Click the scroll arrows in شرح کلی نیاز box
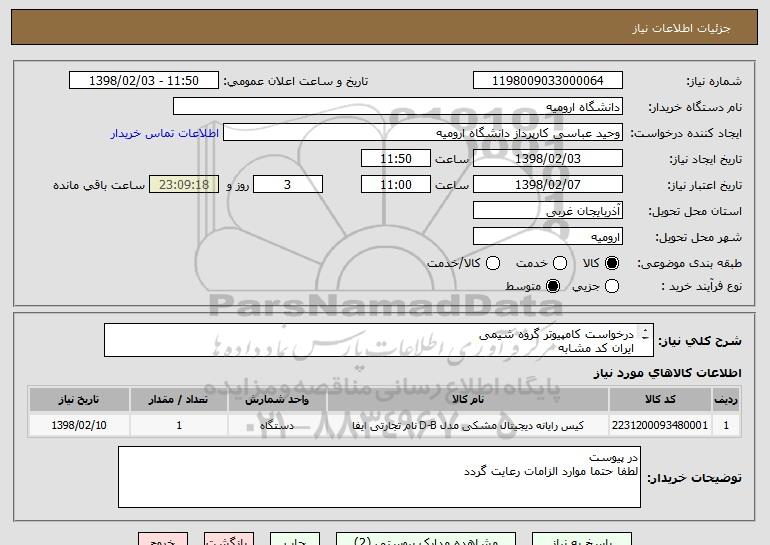The image size is (770, 545). 645,335
